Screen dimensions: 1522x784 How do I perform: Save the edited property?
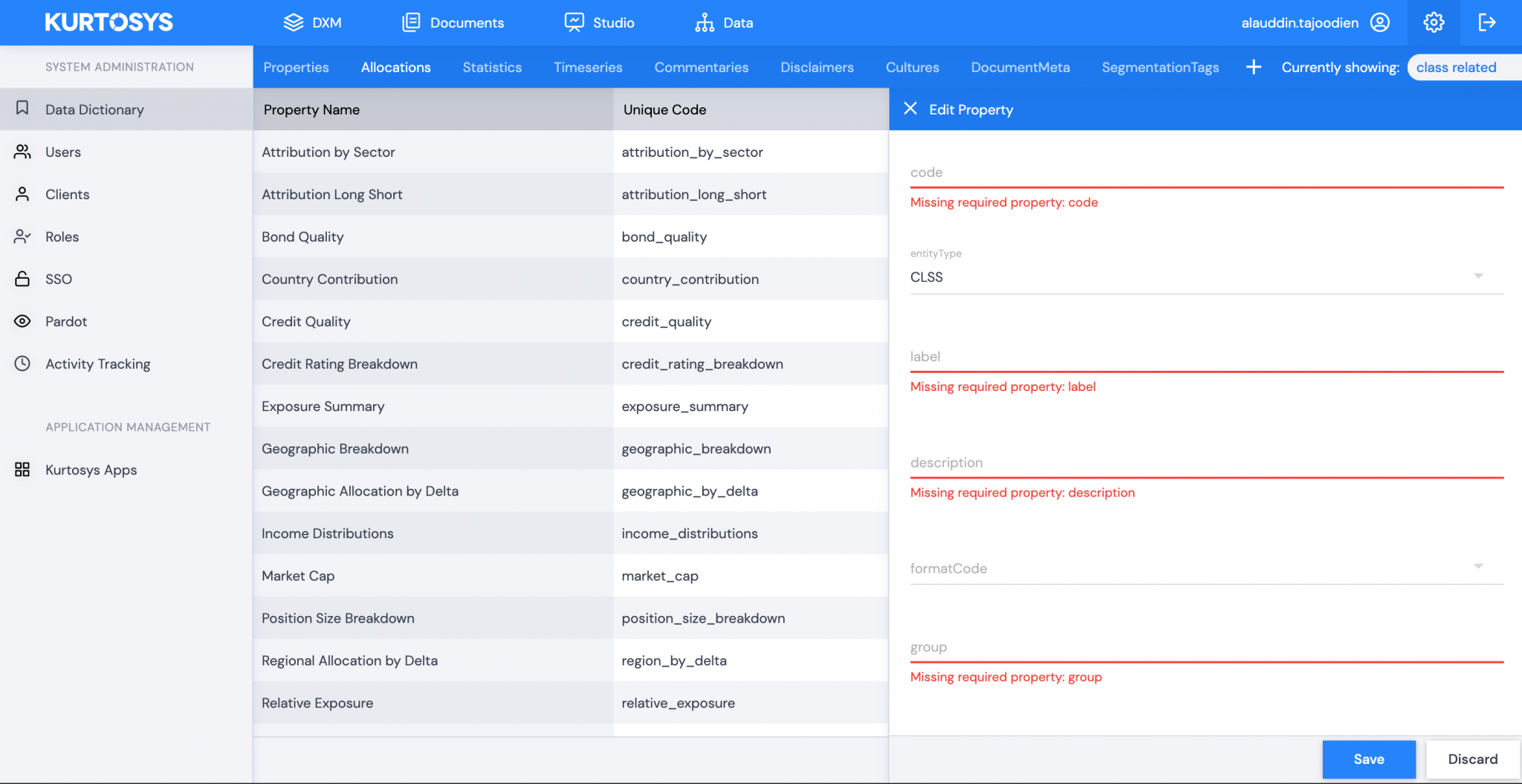click(x=1368, y=759)
